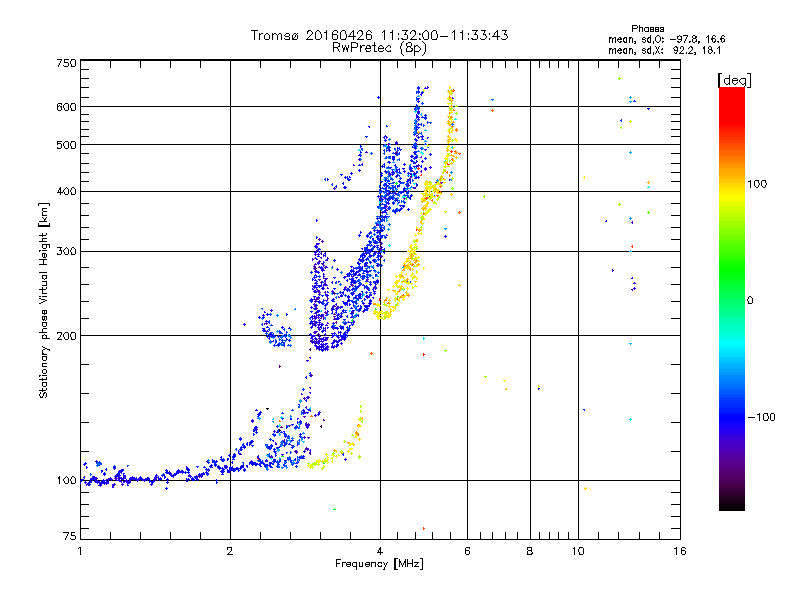Click the x-axis tick label '8'
The height and width of the screenshot is (600, 800).
point(530,551)
